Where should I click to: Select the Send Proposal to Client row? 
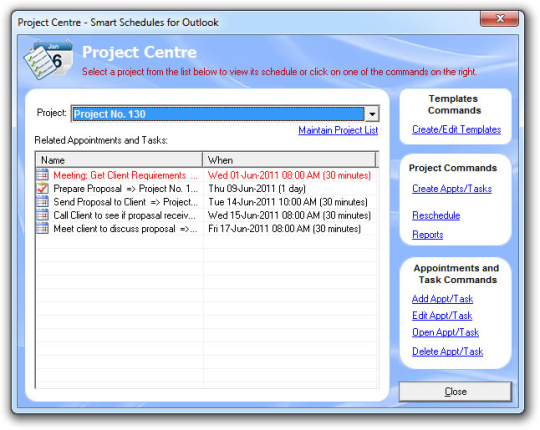coord(207,202)
